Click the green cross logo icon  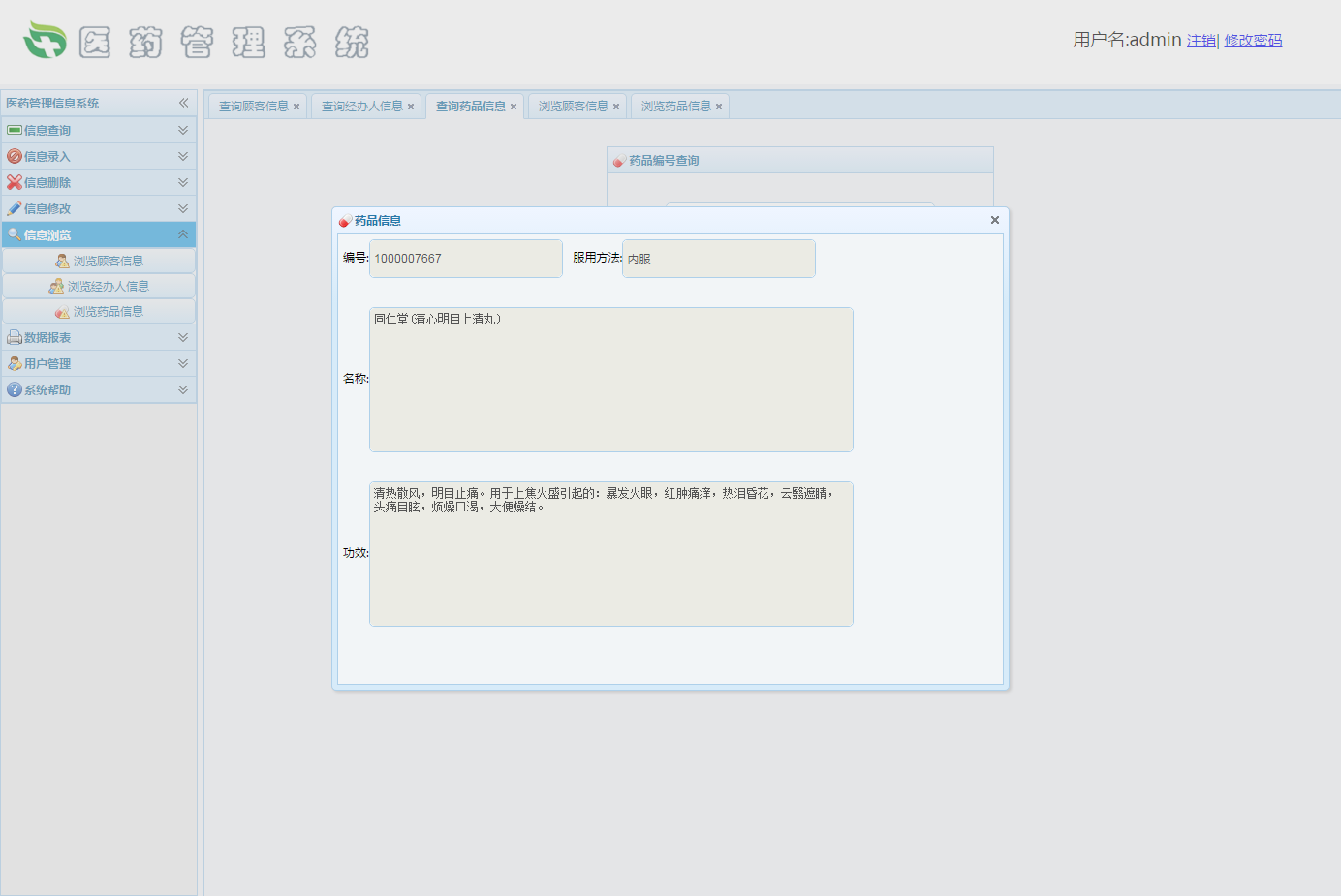tap(45, 41)
